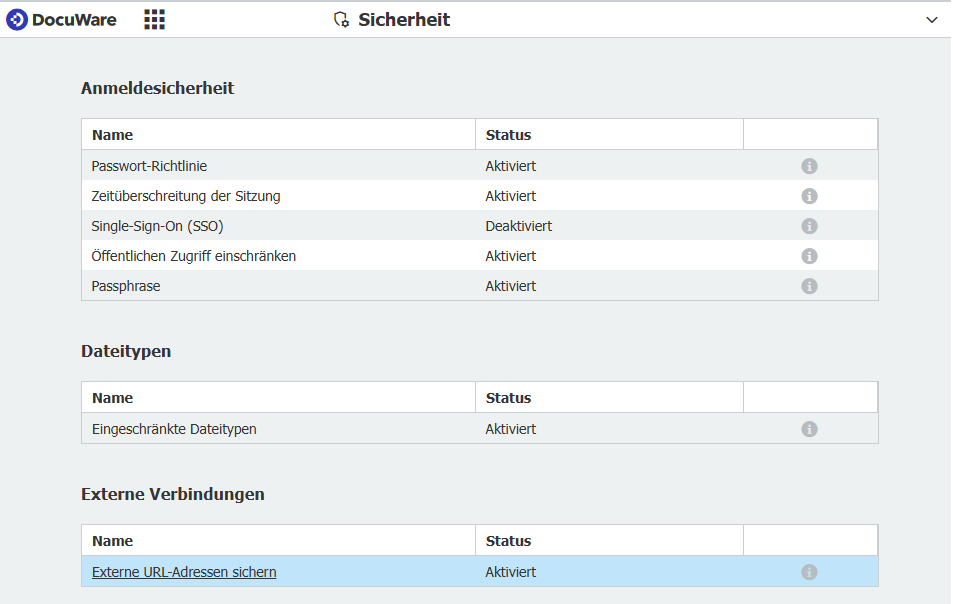
Task: View info for Öffentlichen Zugriff einschränken
Action: 809,256
